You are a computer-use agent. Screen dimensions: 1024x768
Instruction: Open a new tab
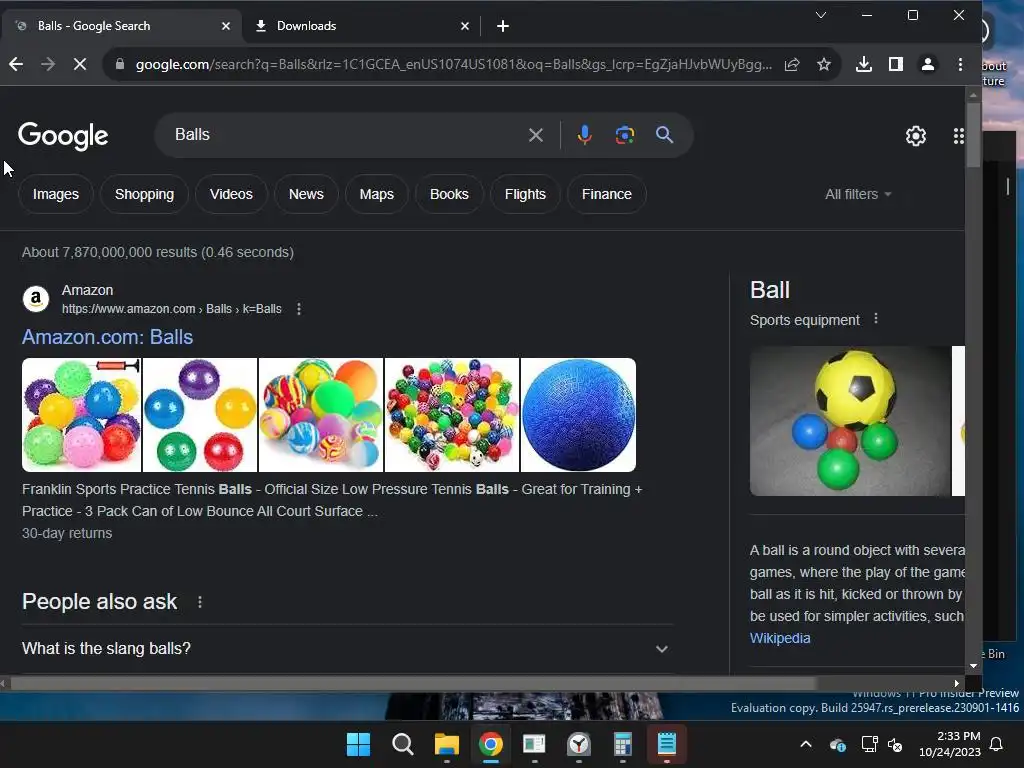tap(502, 26)
